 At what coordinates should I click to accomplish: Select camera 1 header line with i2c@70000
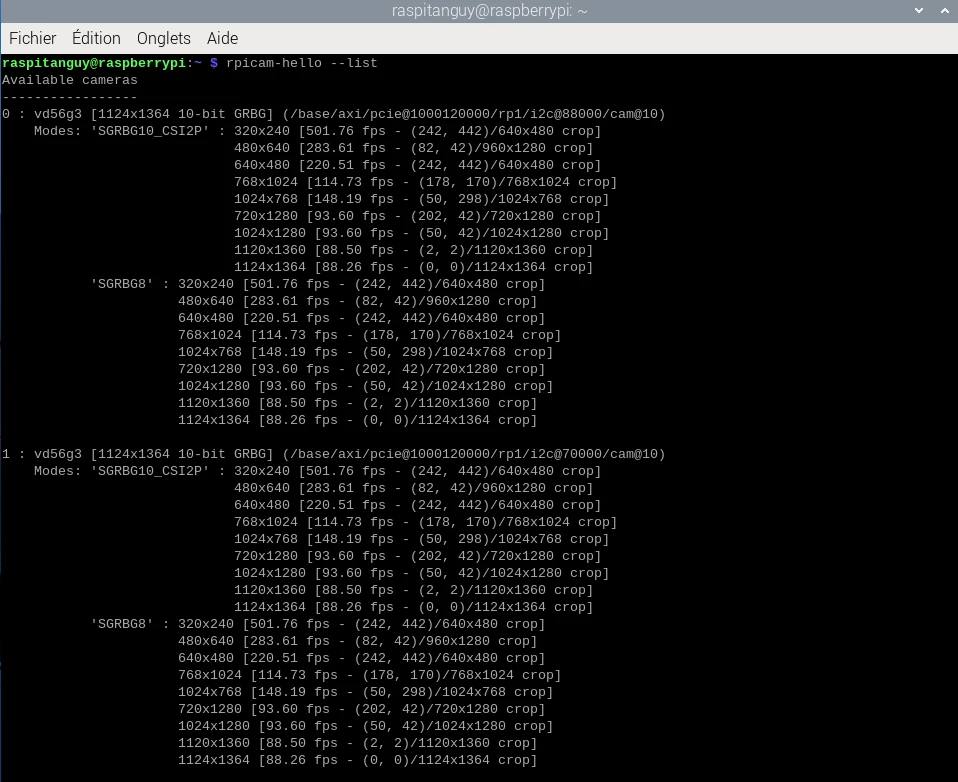(334, 454)
